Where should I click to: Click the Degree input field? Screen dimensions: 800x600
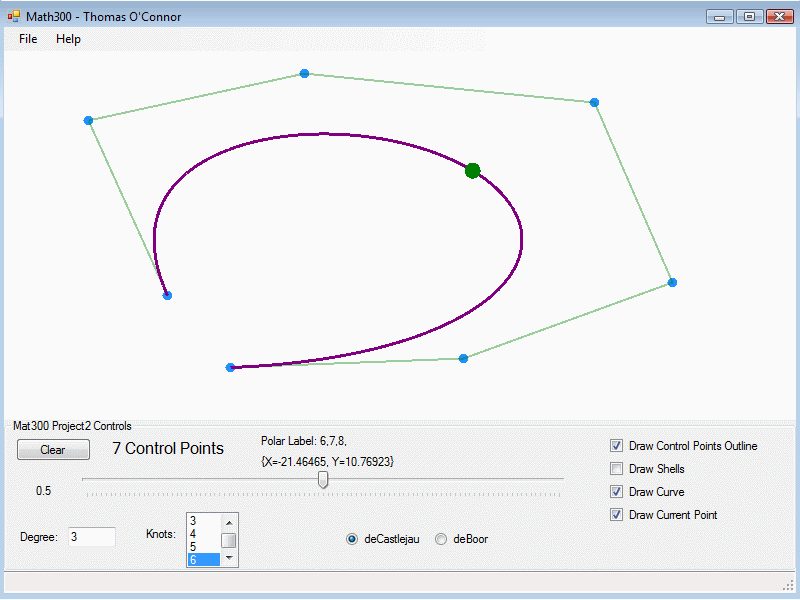pyautogui.click(x=92, y=537)
